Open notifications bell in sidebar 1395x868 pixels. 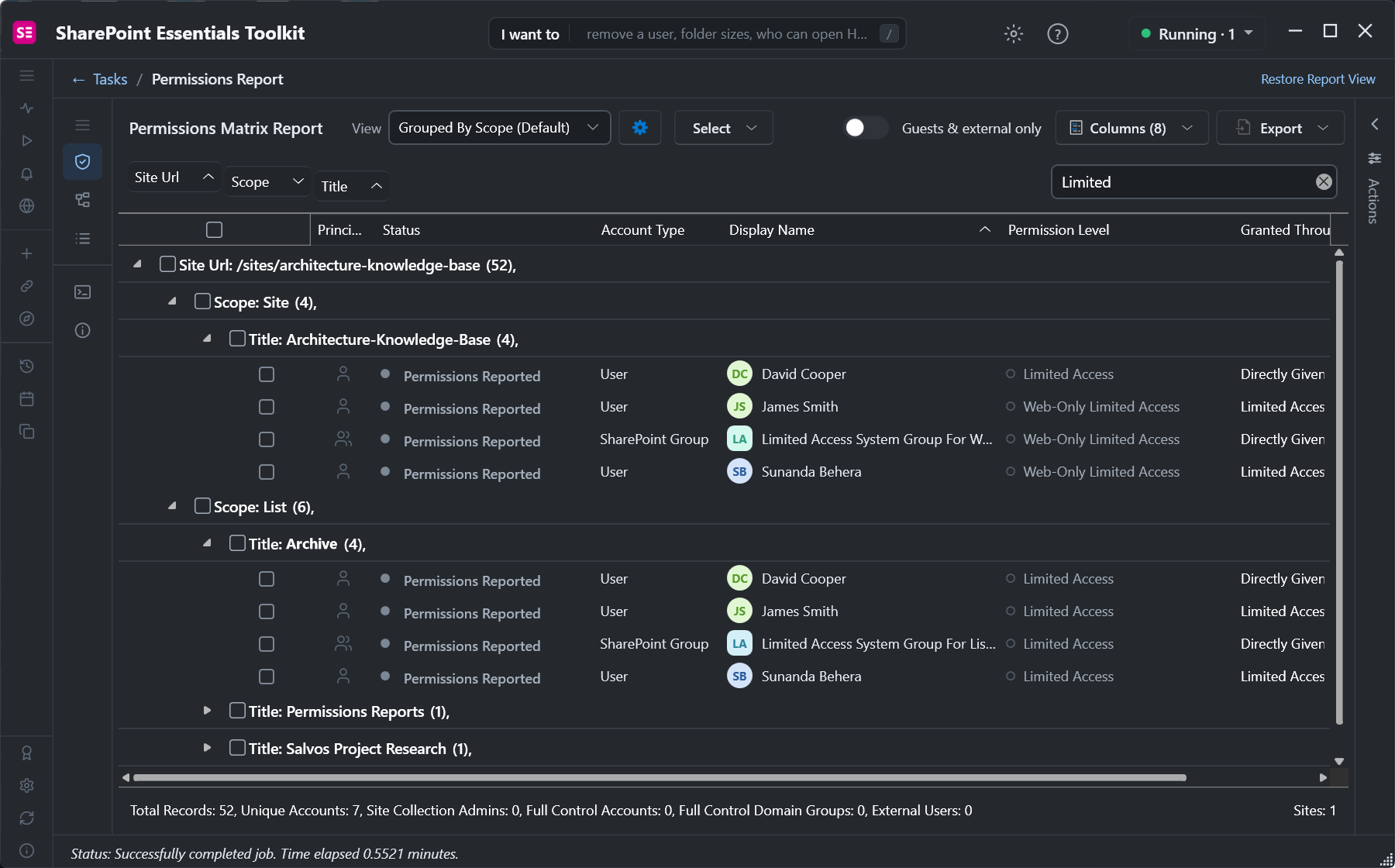coord(27,174)
